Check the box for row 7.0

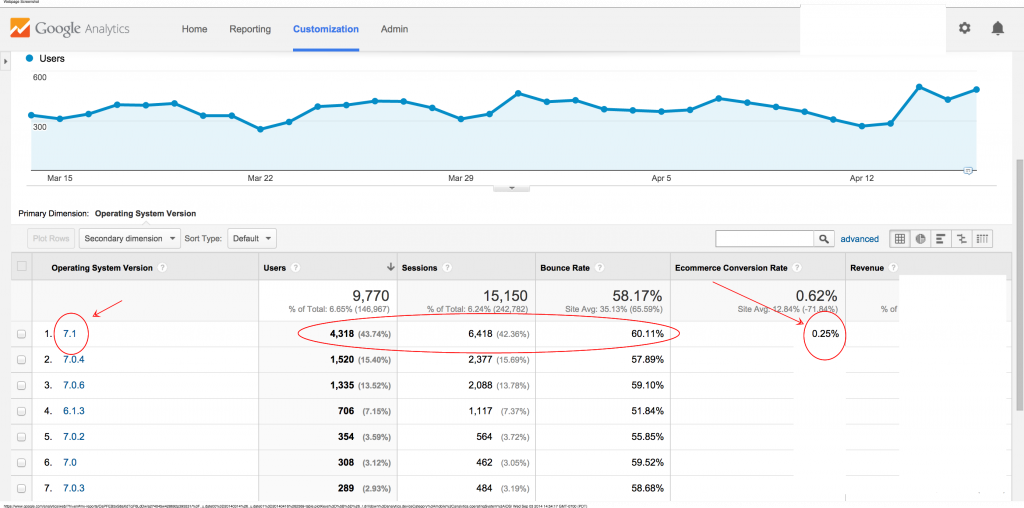pos(22,462)
